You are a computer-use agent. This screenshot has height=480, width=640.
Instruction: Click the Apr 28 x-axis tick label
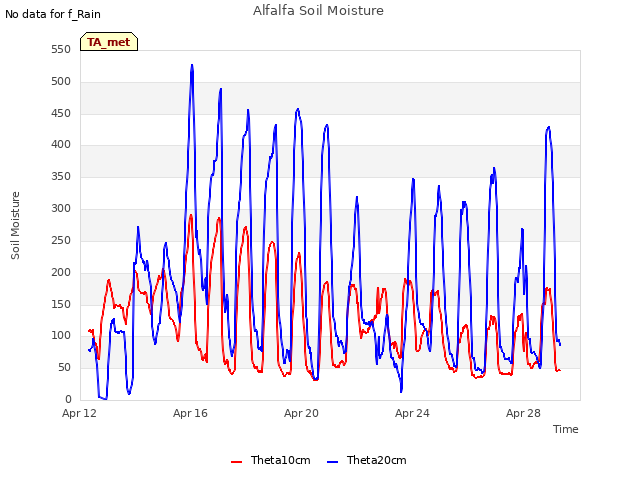(x=523, y=413)
